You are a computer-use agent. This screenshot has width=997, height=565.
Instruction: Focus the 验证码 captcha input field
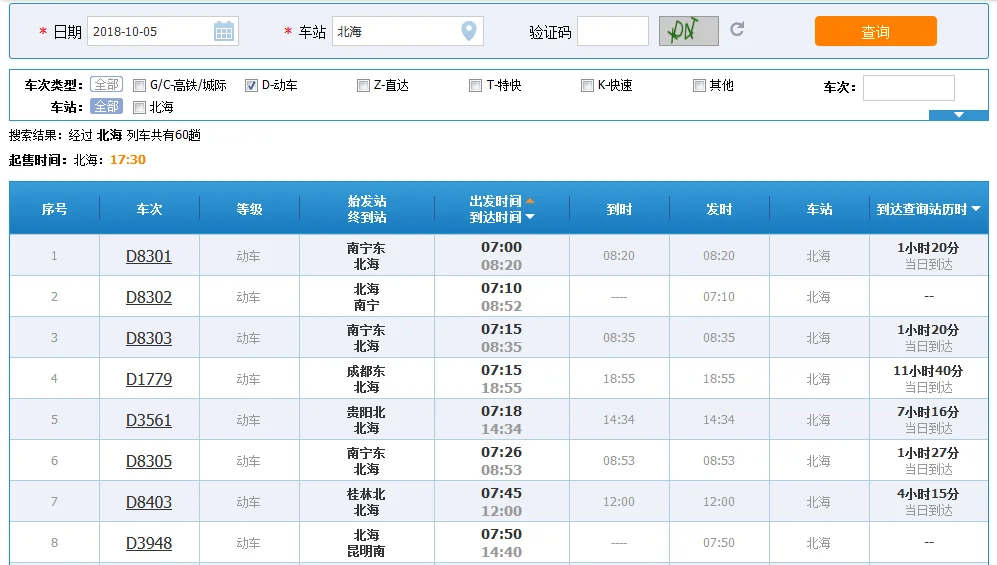pyautogui.click(x=613, y=31)
